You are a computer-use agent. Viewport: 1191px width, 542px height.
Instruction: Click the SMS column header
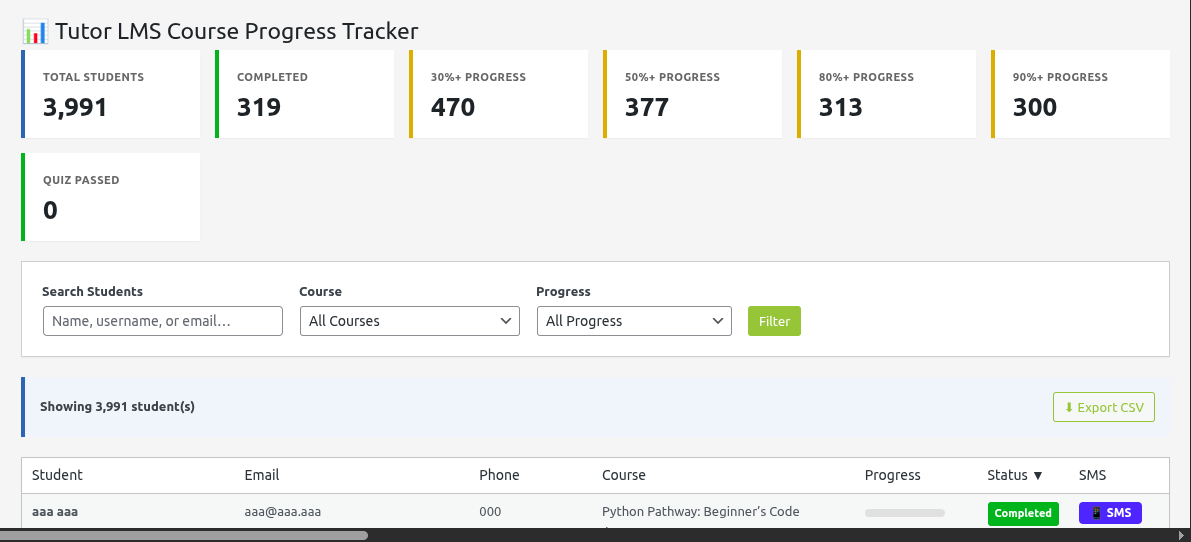click(x=1092, y=475)
